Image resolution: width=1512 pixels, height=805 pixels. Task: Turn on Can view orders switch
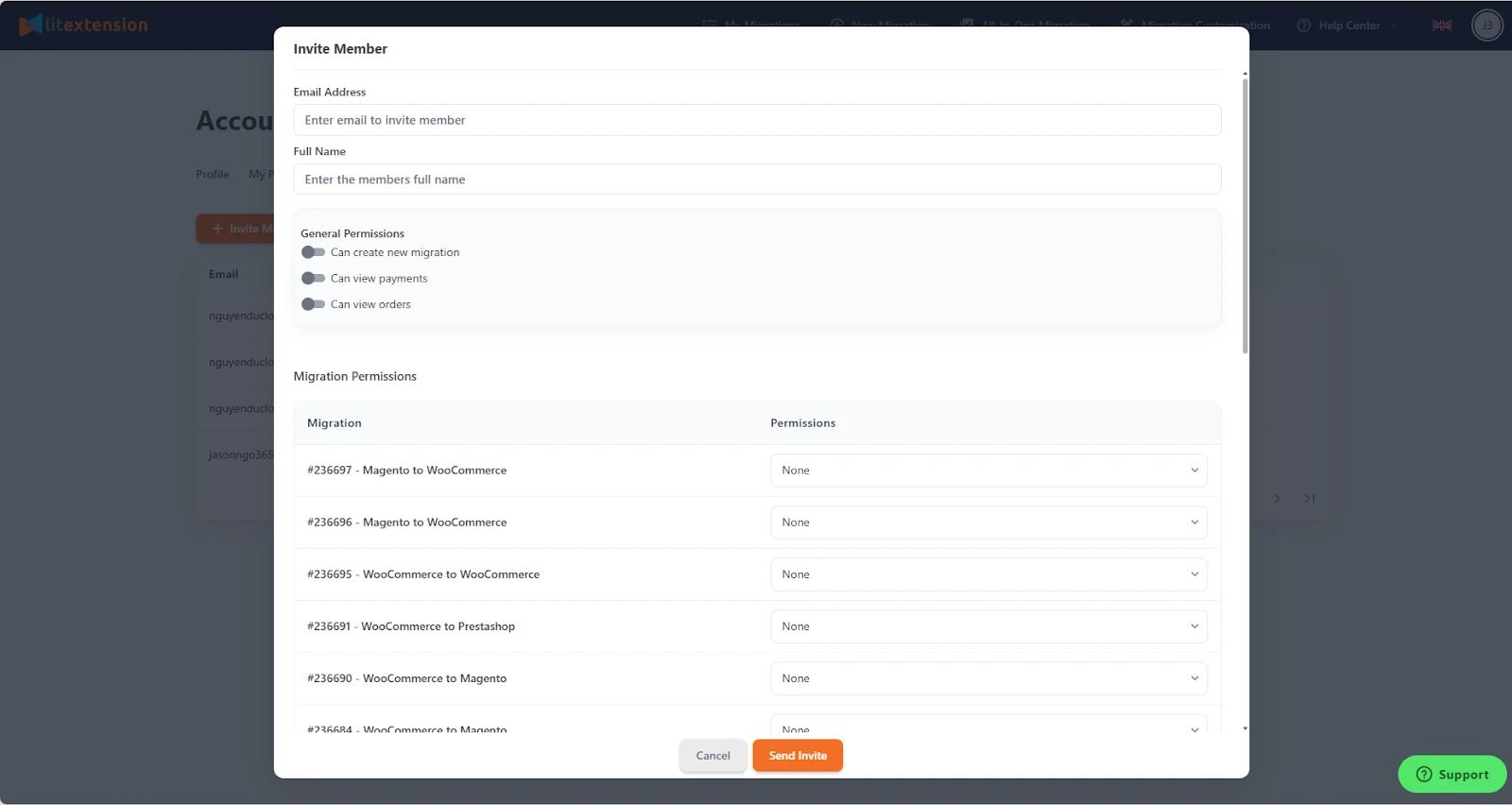tap(313, 304)
